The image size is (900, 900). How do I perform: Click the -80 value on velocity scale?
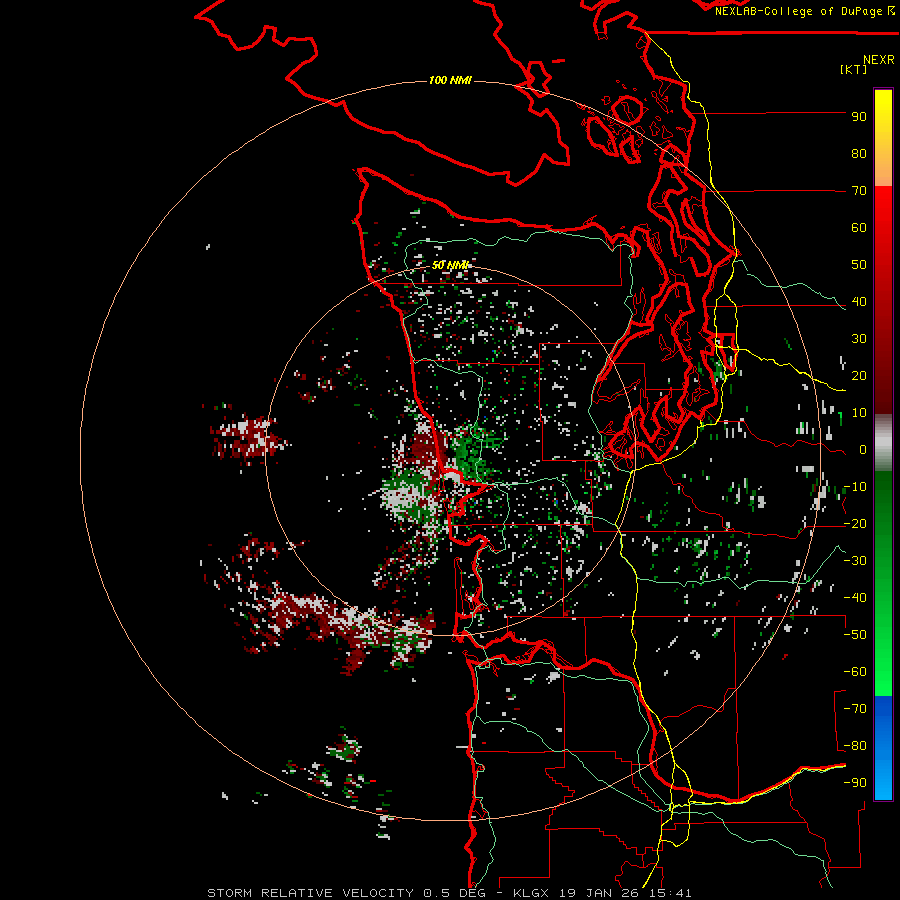click(x=855, y=746)
